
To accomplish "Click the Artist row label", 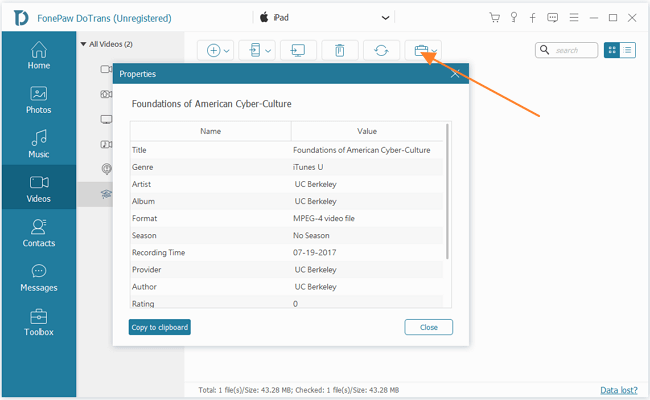I will tap(141, 184).
